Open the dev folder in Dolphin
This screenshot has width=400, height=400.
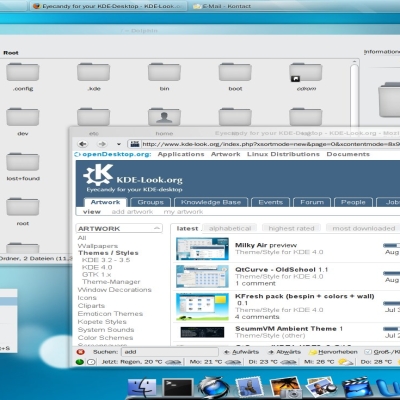tap(23, 122)
